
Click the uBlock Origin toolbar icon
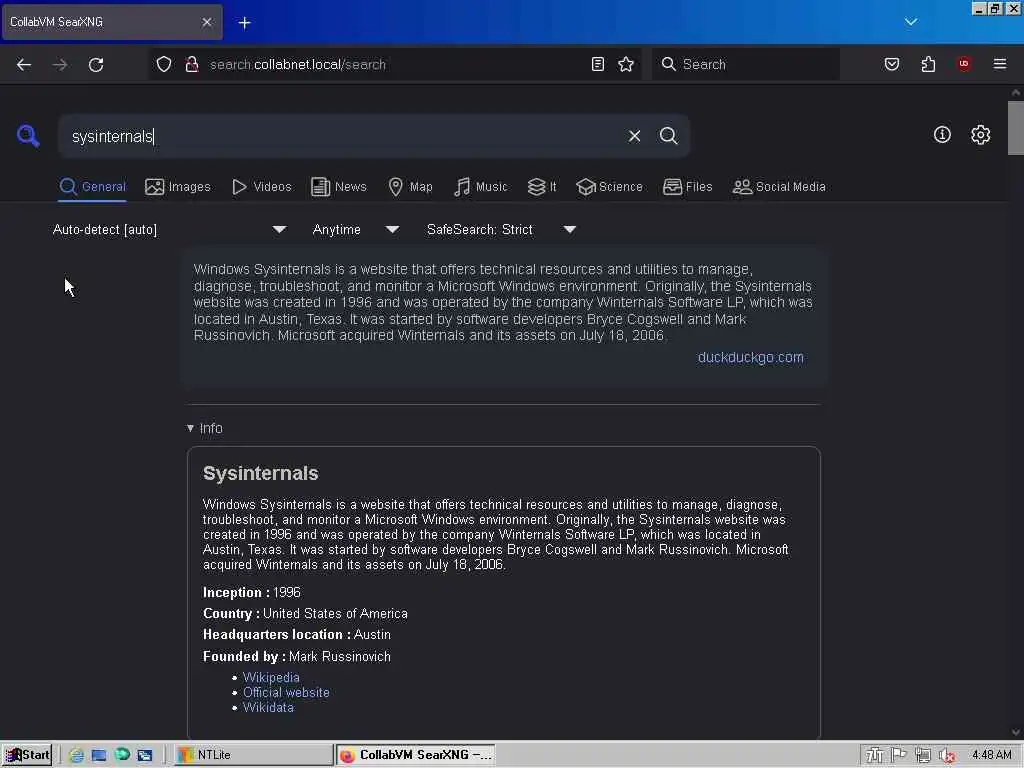[964, 63]
